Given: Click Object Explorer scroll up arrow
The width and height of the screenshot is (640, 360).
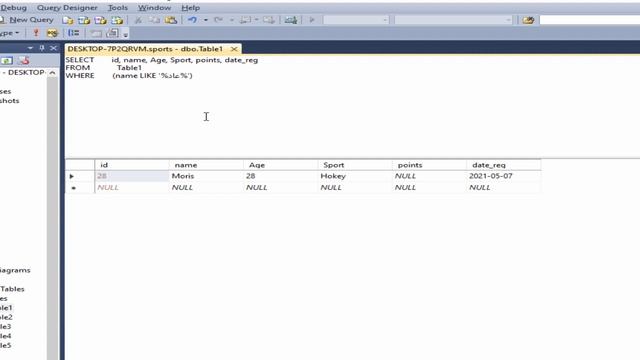Looking at the screenshot, I should click(x=53, y=73).
